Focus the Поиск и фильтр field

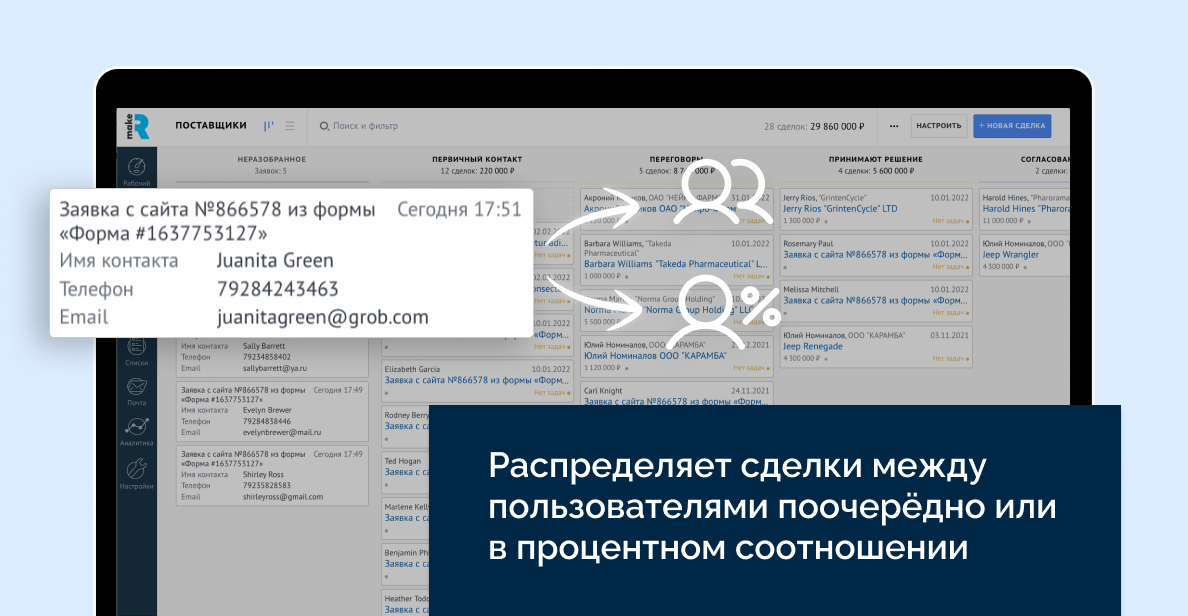(365, 126)
